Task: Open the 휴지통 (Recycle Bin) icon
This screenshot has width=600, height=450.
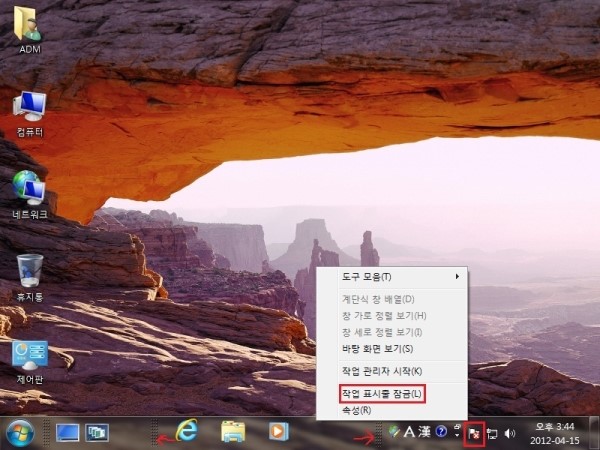Action: pos(29,271)
